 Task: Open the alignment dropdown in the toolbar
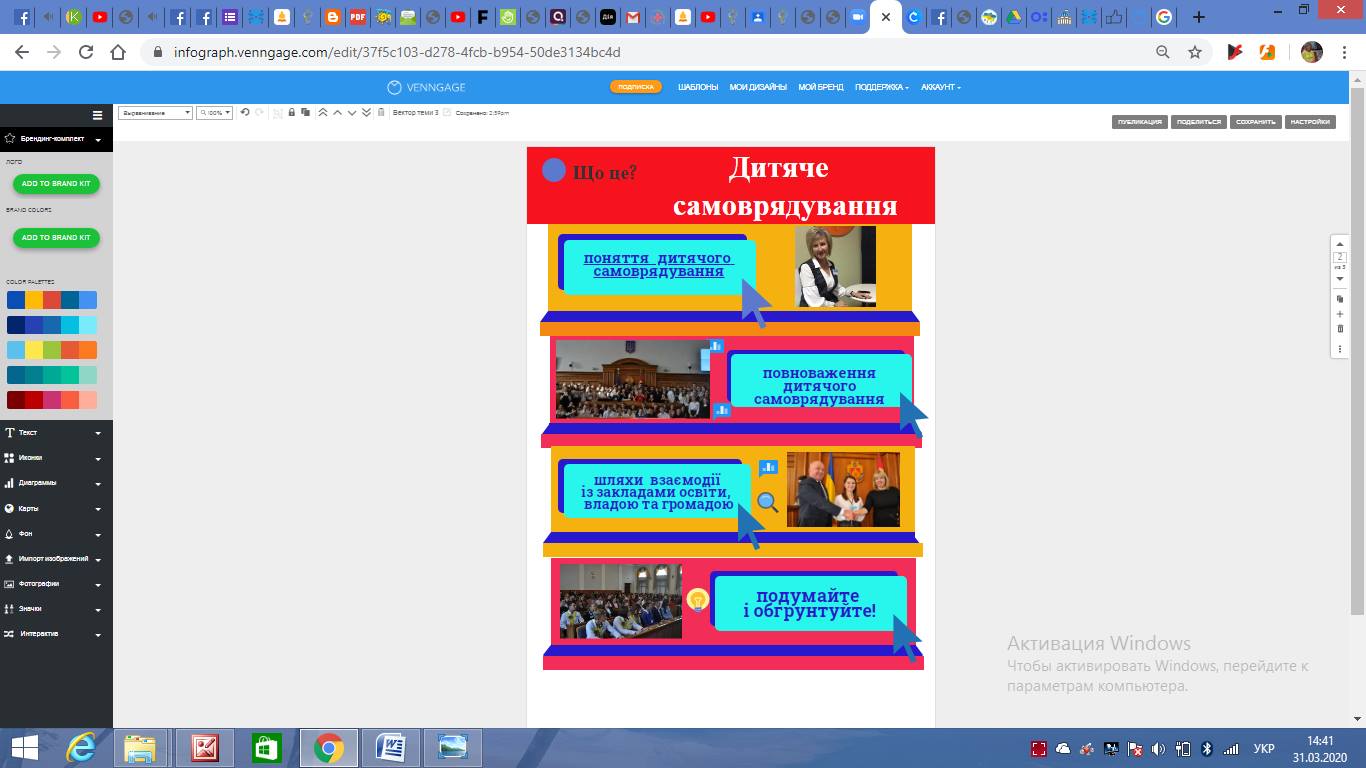155,113
